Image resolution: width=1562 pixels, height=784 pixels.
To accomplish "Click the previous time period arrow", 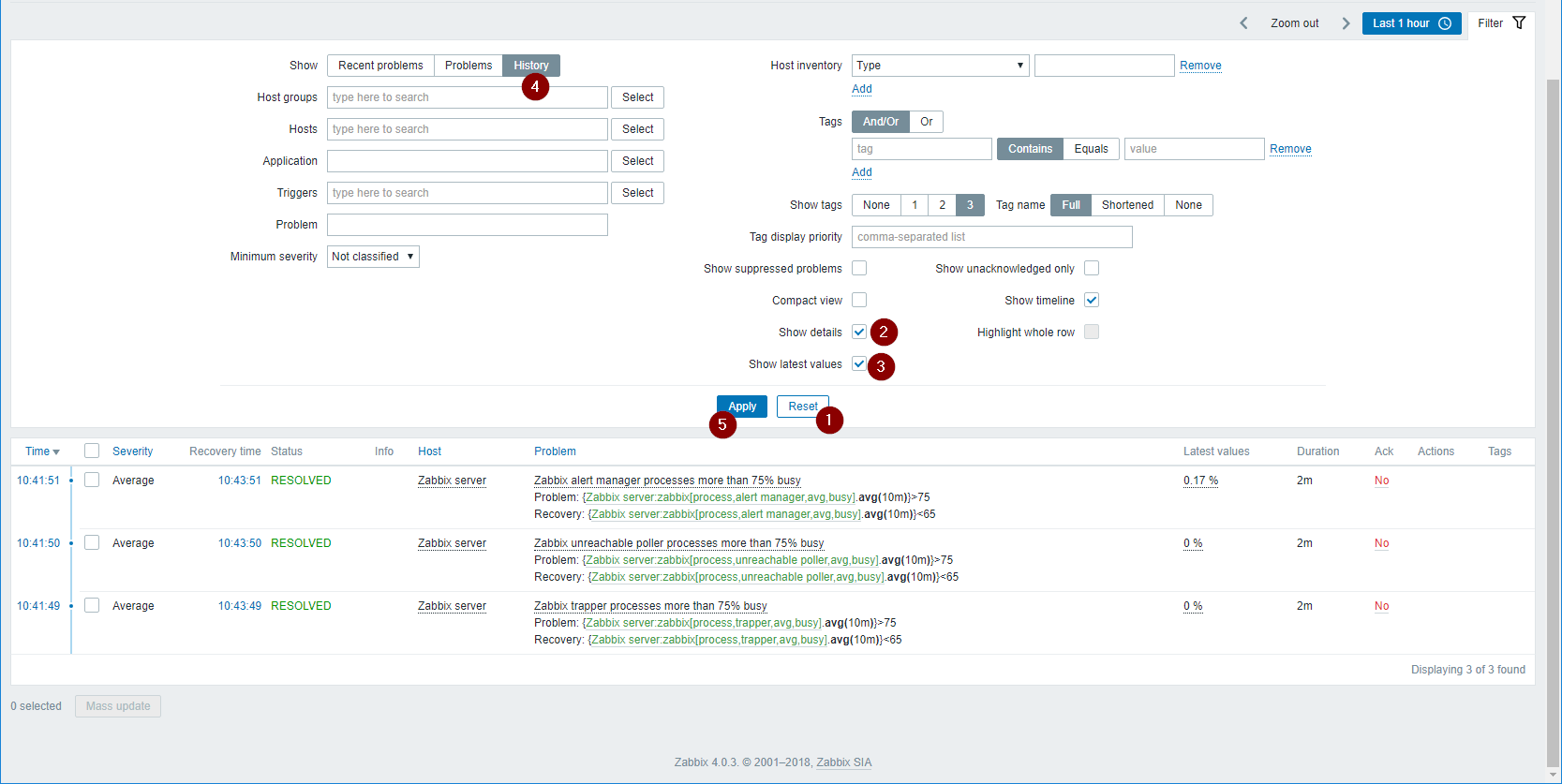I will [x=1243, y=23].
